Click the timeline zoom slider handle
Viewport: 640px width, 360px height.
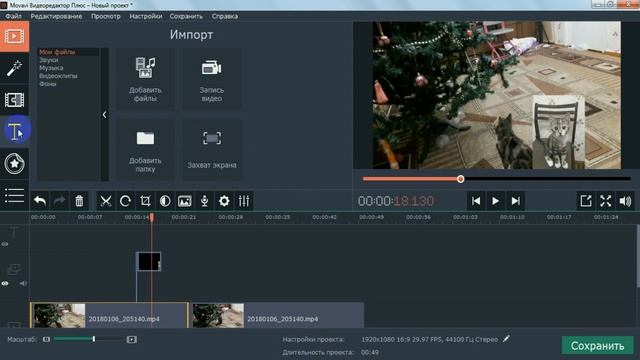click(x=94, y=339)
